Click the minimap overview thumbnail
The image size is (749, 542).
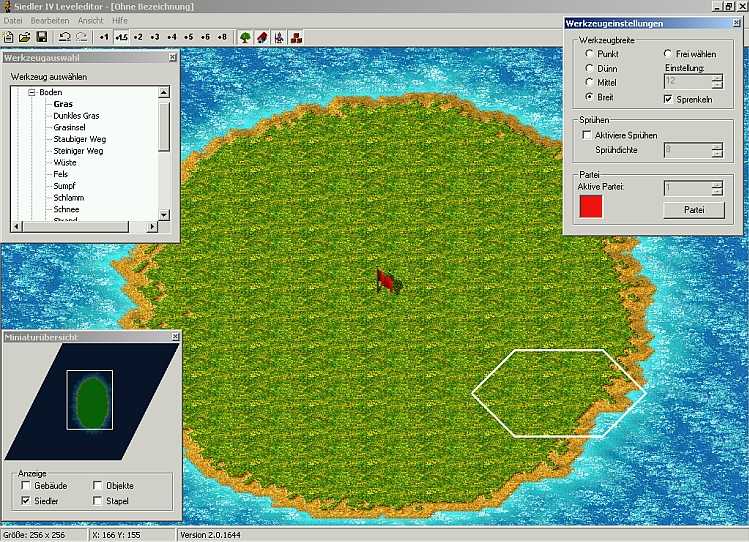(90, 399)
